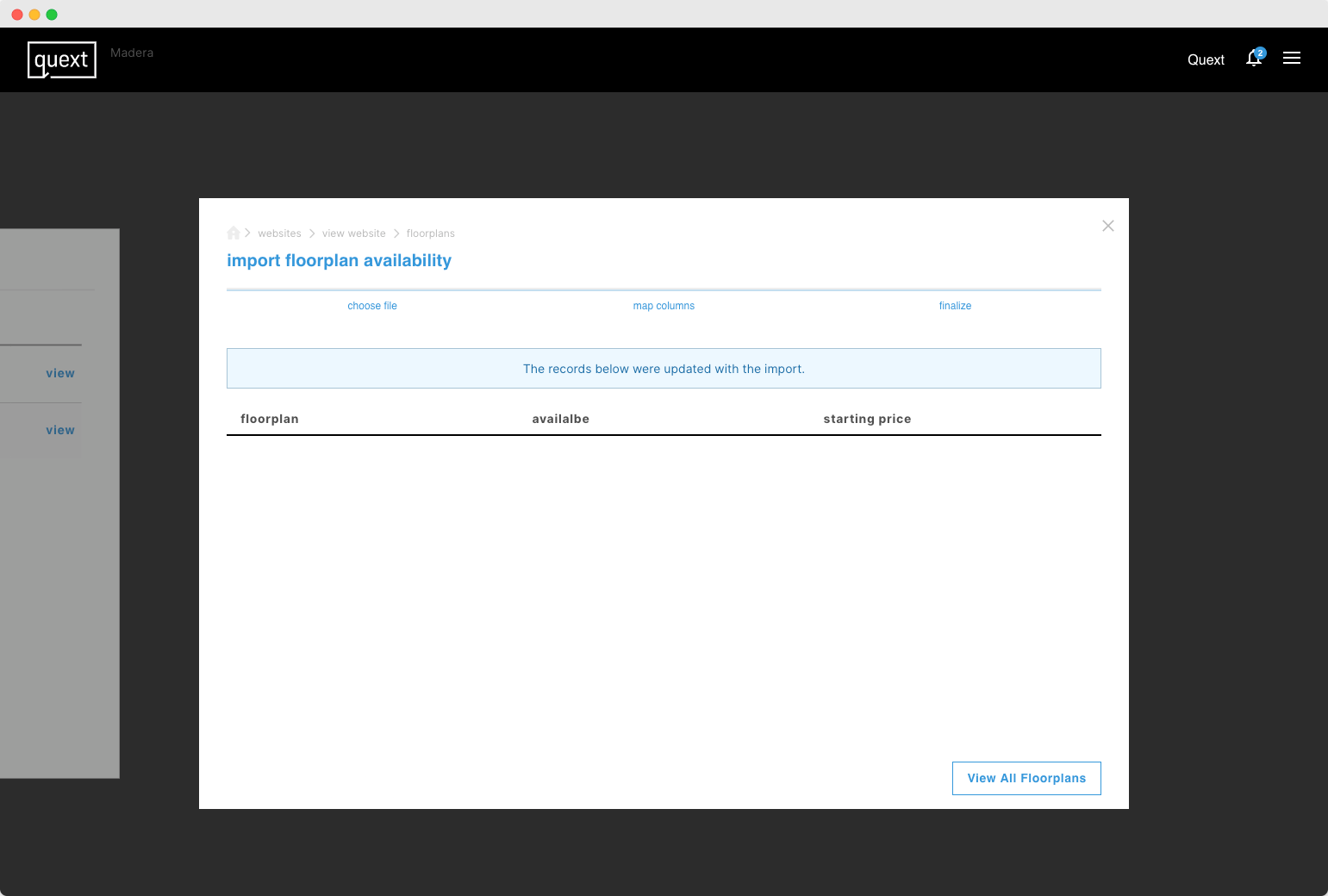Jump to the map columns step

[x=664, y=306]
